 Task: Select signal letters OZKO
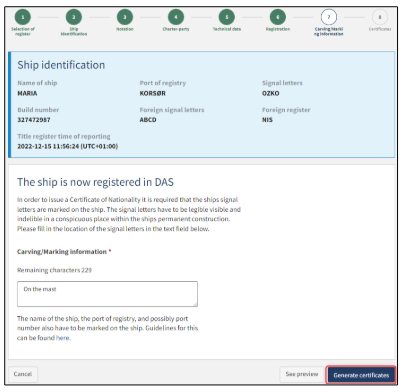[271, 93]
